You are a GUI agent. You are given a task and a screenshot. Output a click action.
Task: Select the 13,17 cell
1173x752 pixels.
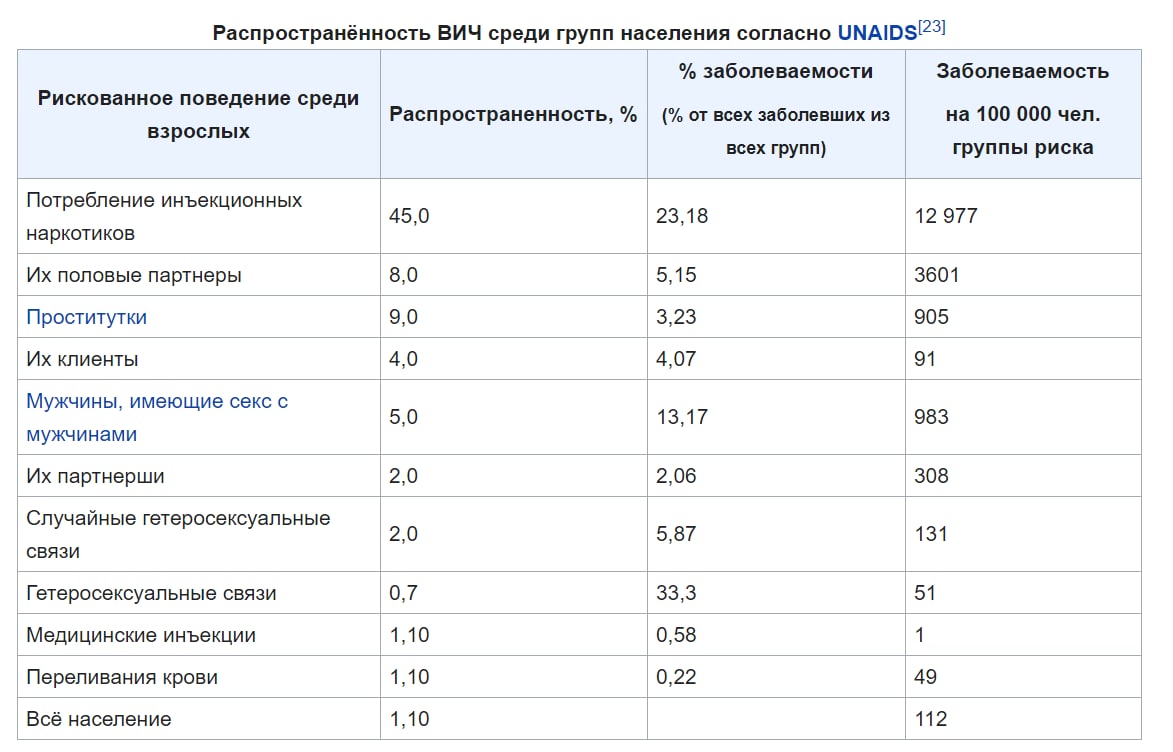pos(777,417)
